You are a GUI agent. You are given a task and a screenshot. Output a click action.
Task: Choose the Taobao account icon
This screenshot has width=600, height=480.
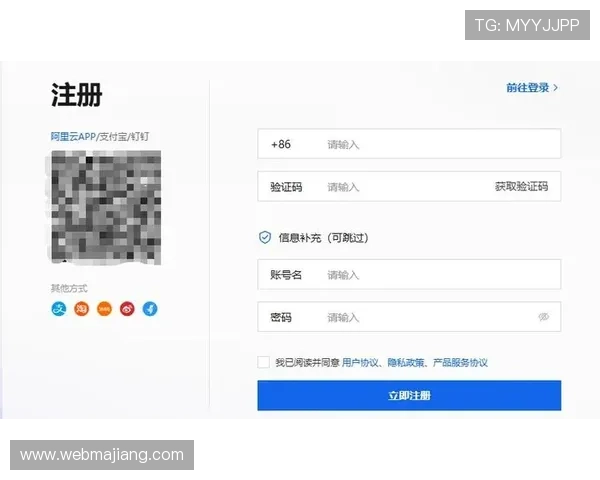[82, 309]
